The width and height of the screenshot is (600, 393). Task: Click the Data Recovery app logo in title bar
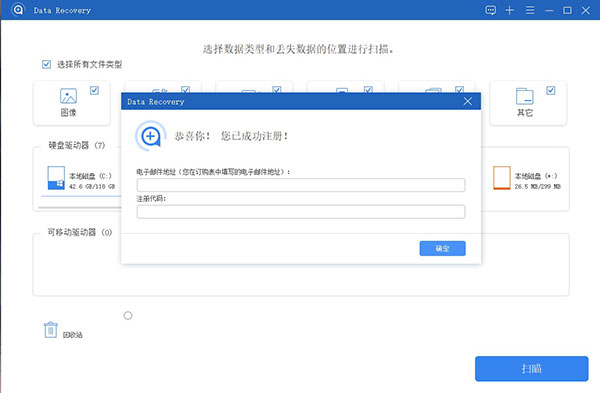click(18, 10)
